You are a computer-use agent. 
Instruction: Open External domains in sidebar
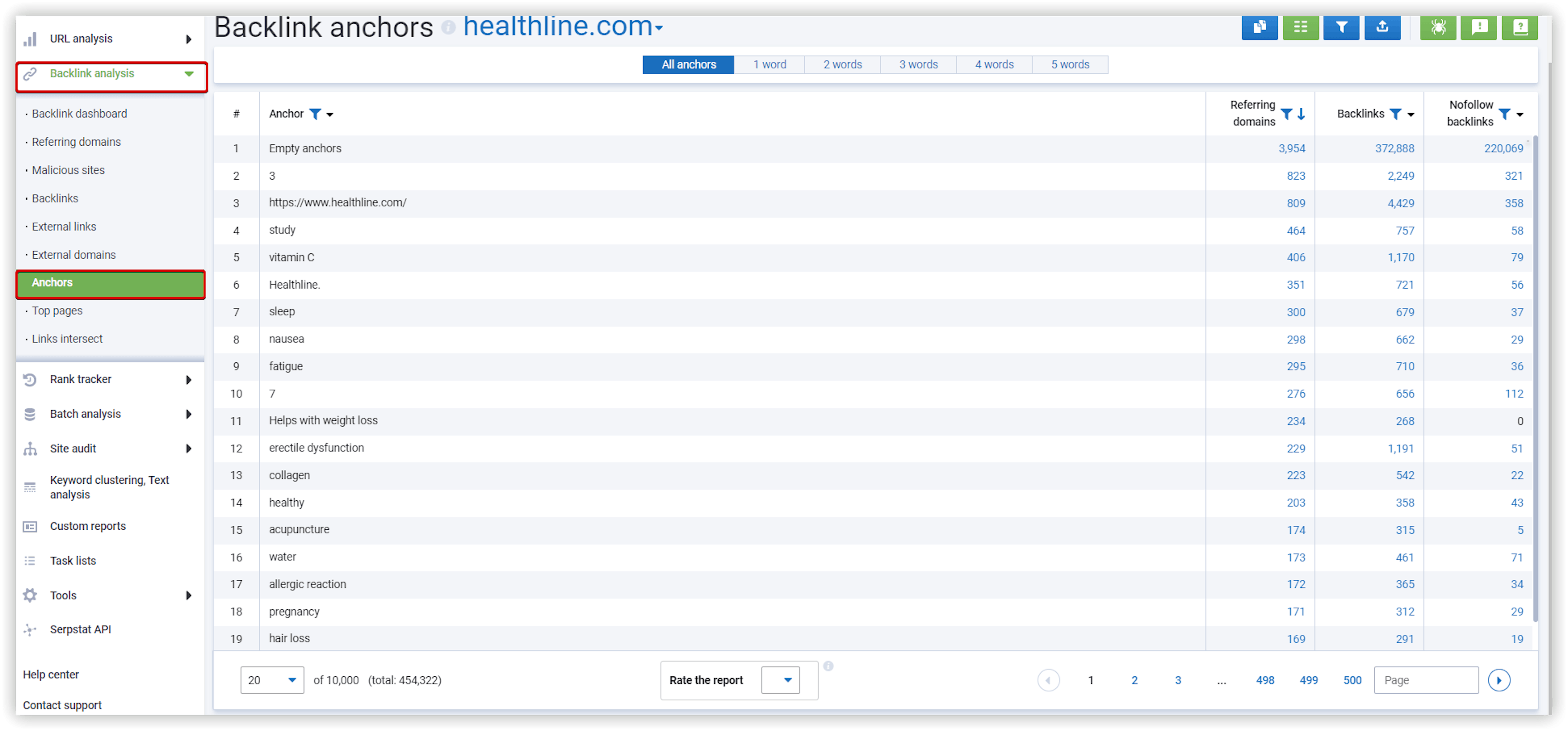pyautogui.click(x=73, y=255)
